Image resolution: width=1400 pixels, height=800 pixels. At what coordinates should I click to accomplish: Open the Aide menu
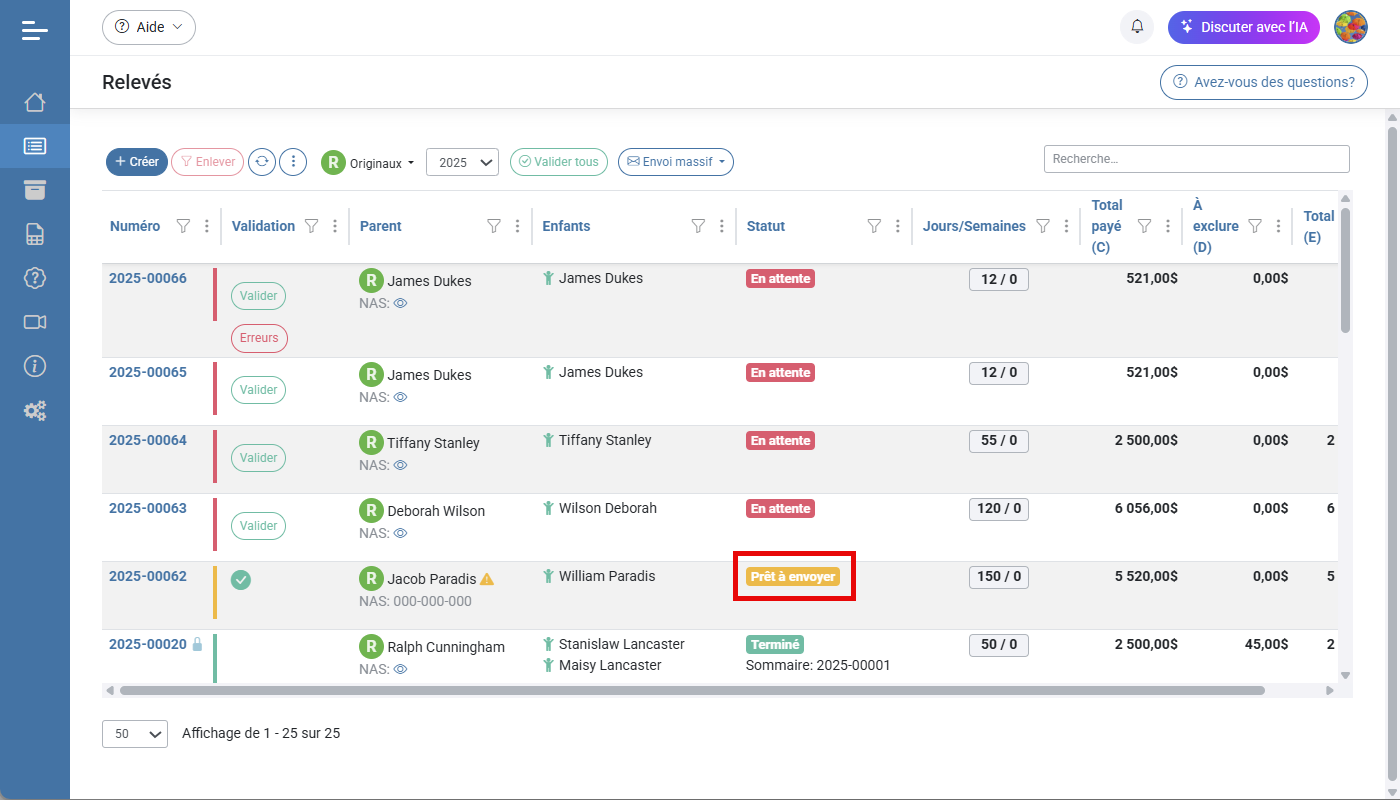coord(149,27)
